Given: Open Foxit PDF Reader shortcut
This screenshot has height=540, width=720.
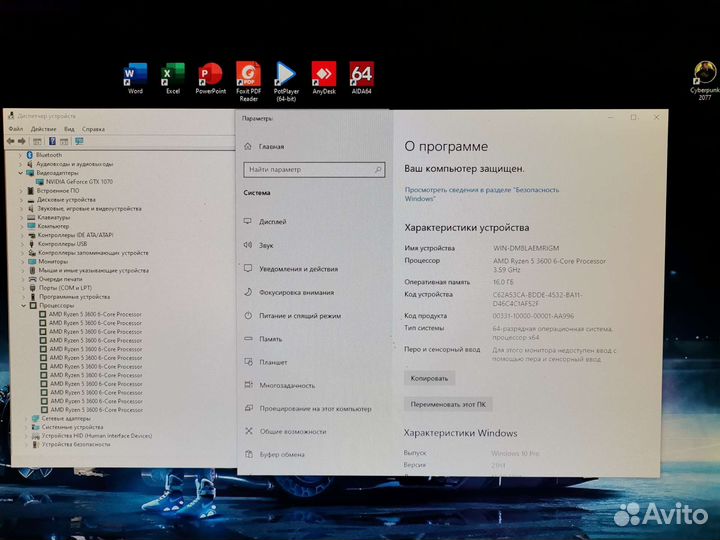Looking at the screenshot, I should click(x=248, y=75).
